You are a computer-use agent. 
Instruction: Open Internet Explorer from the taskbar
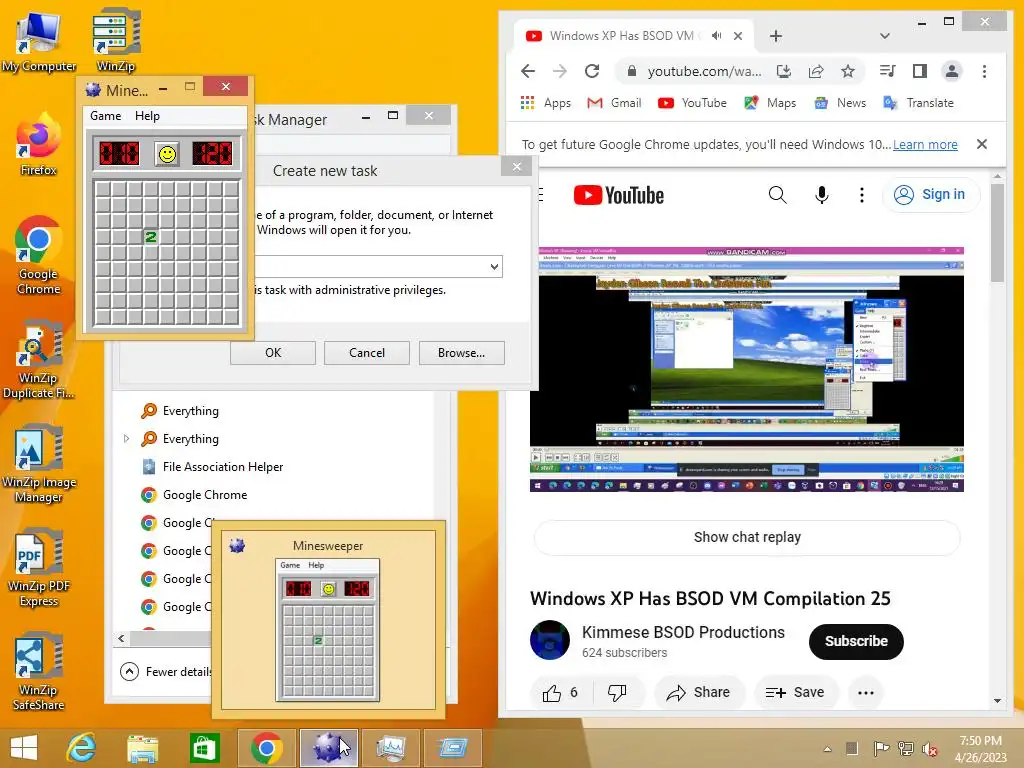(x=81, y=748)
